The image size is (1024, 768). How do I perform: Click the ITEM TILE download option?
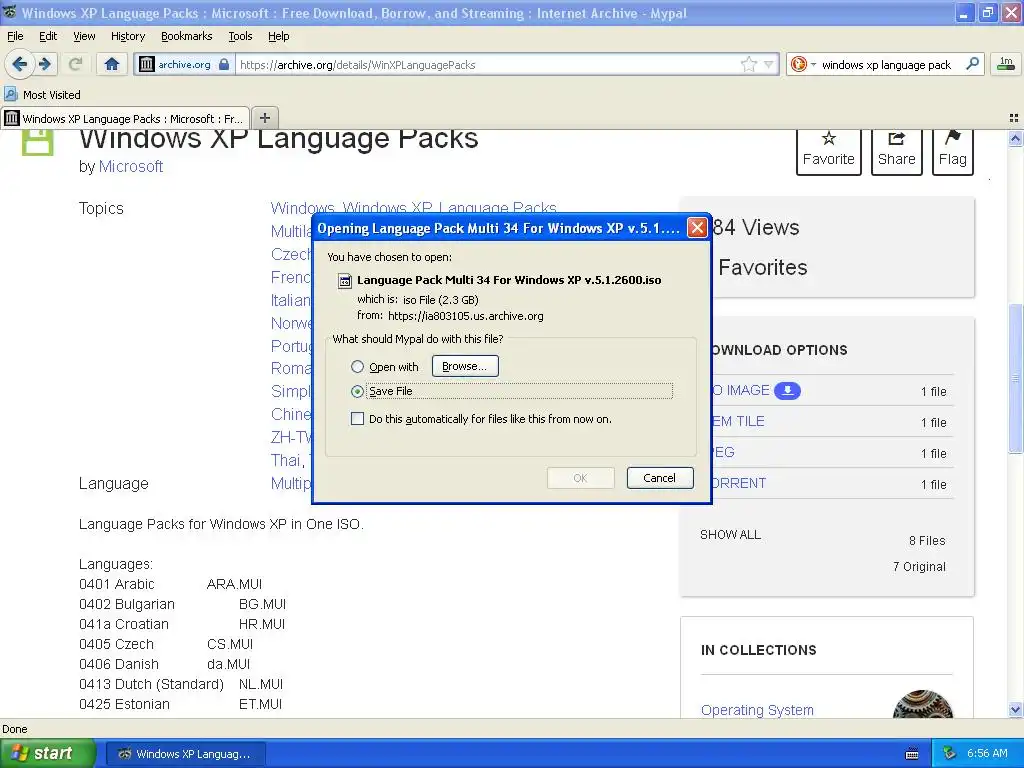pos(738,421)
